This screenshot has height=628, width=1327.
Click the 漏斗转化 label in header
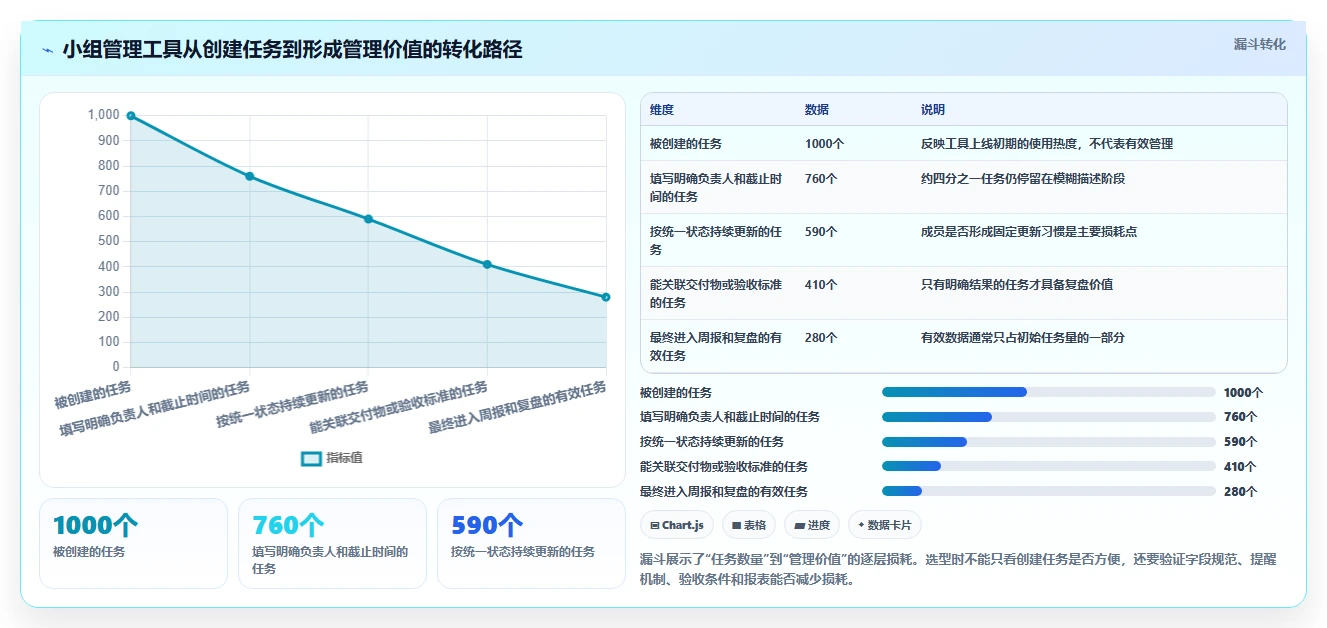point(1259,44)
